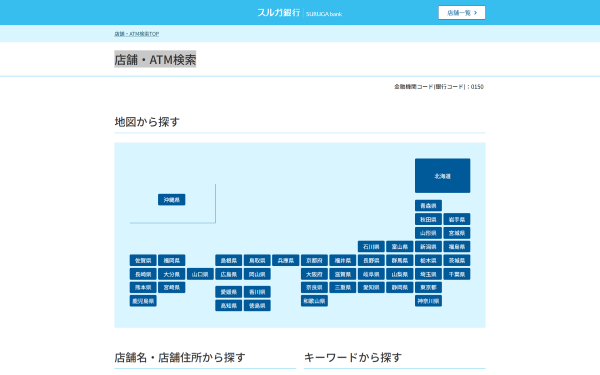
Task: Select 福井県 prefecture tile
Action: [343, 261]
